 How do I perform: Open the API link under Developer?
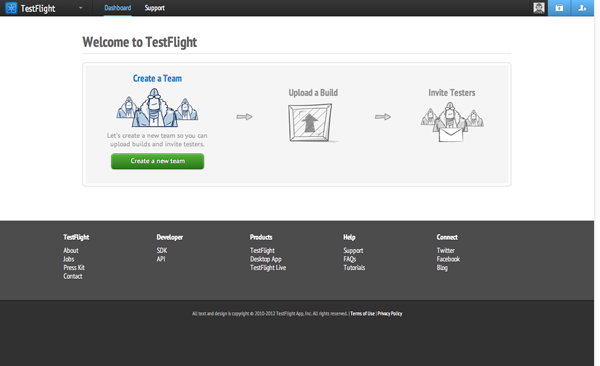pyautogui.click(x=161, y=259)
